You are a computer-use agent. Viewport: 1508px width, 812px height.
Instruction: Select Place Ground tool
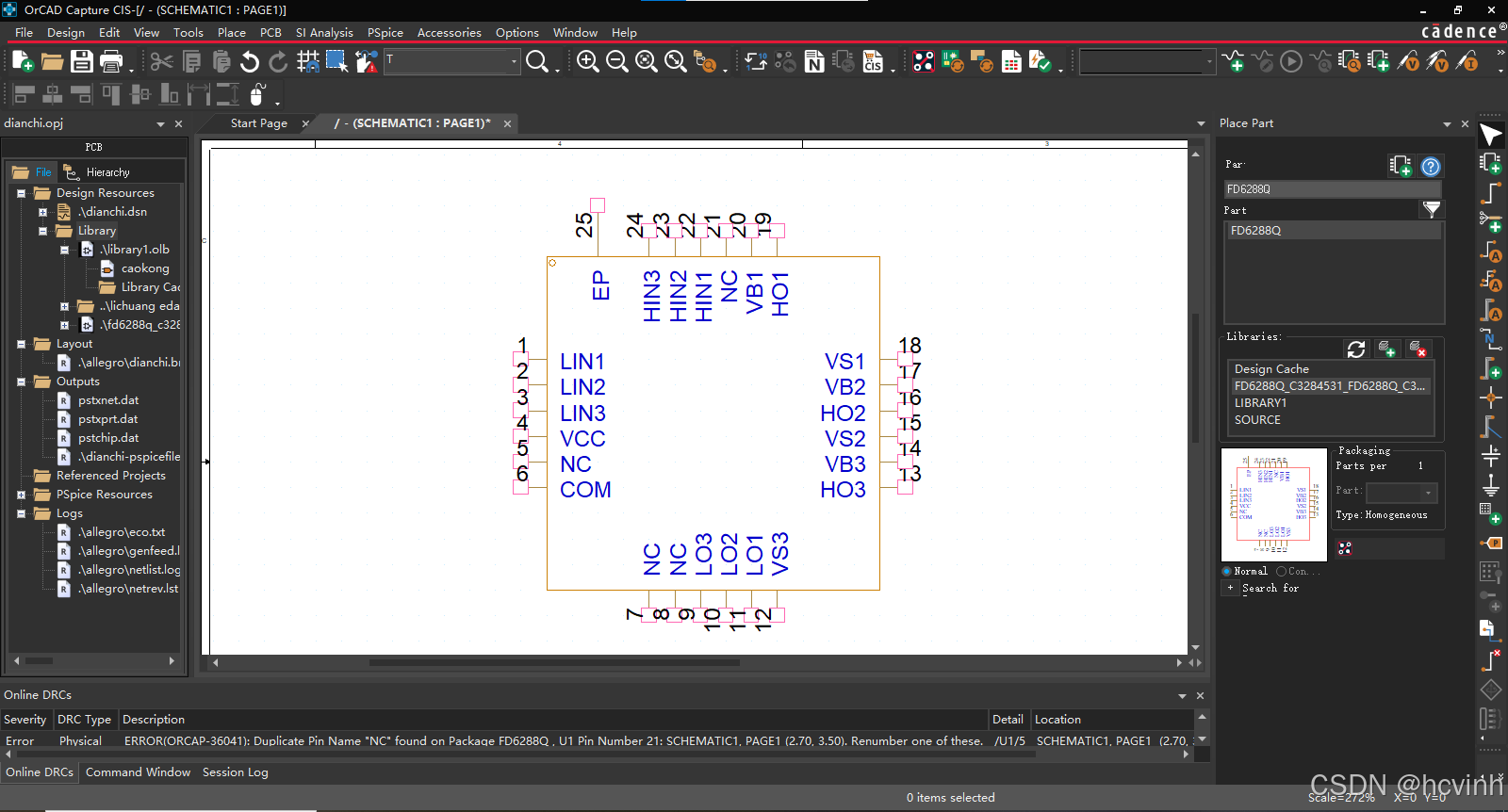point(1490,485)
